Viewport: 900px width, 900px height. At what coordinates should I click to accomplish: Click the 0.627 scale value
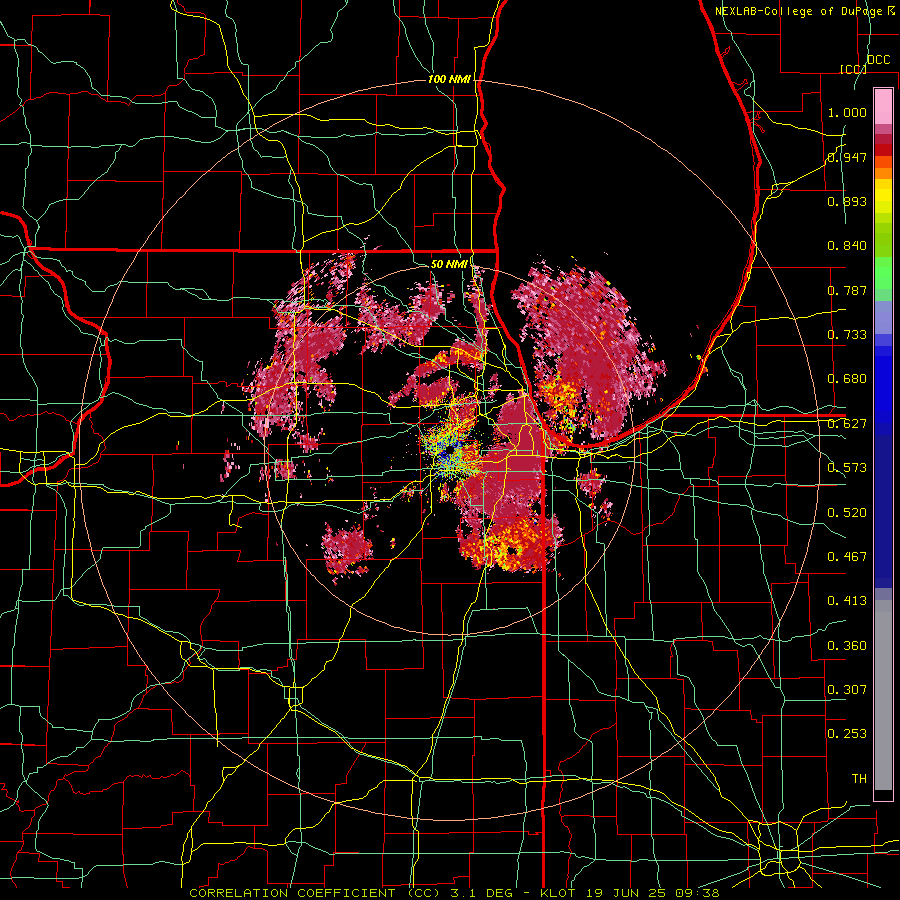pos(847,424)
